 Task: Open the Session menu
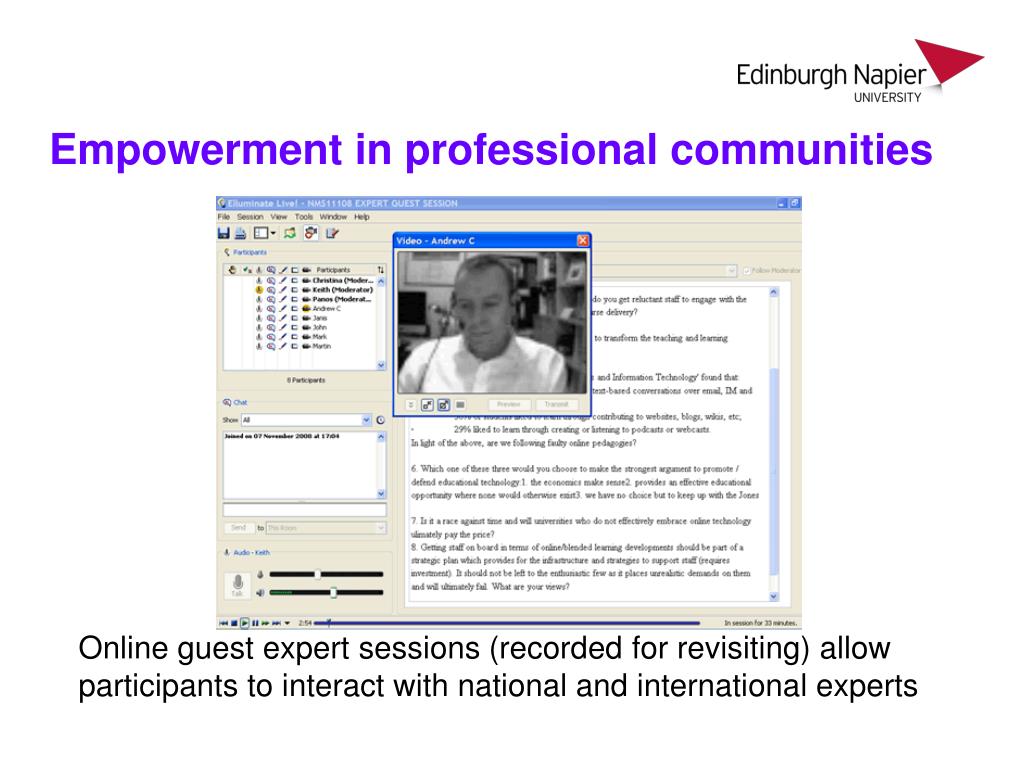click(x=250, y=217)
